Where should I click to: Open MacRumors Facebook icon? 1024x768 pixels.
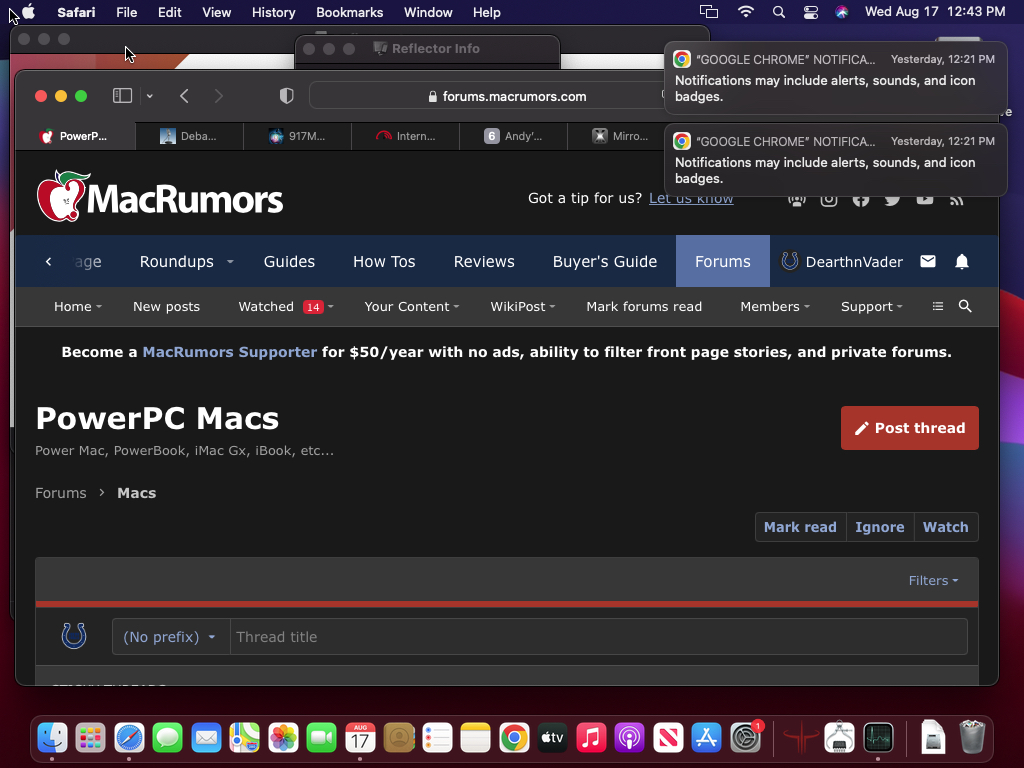click(861, 199)
